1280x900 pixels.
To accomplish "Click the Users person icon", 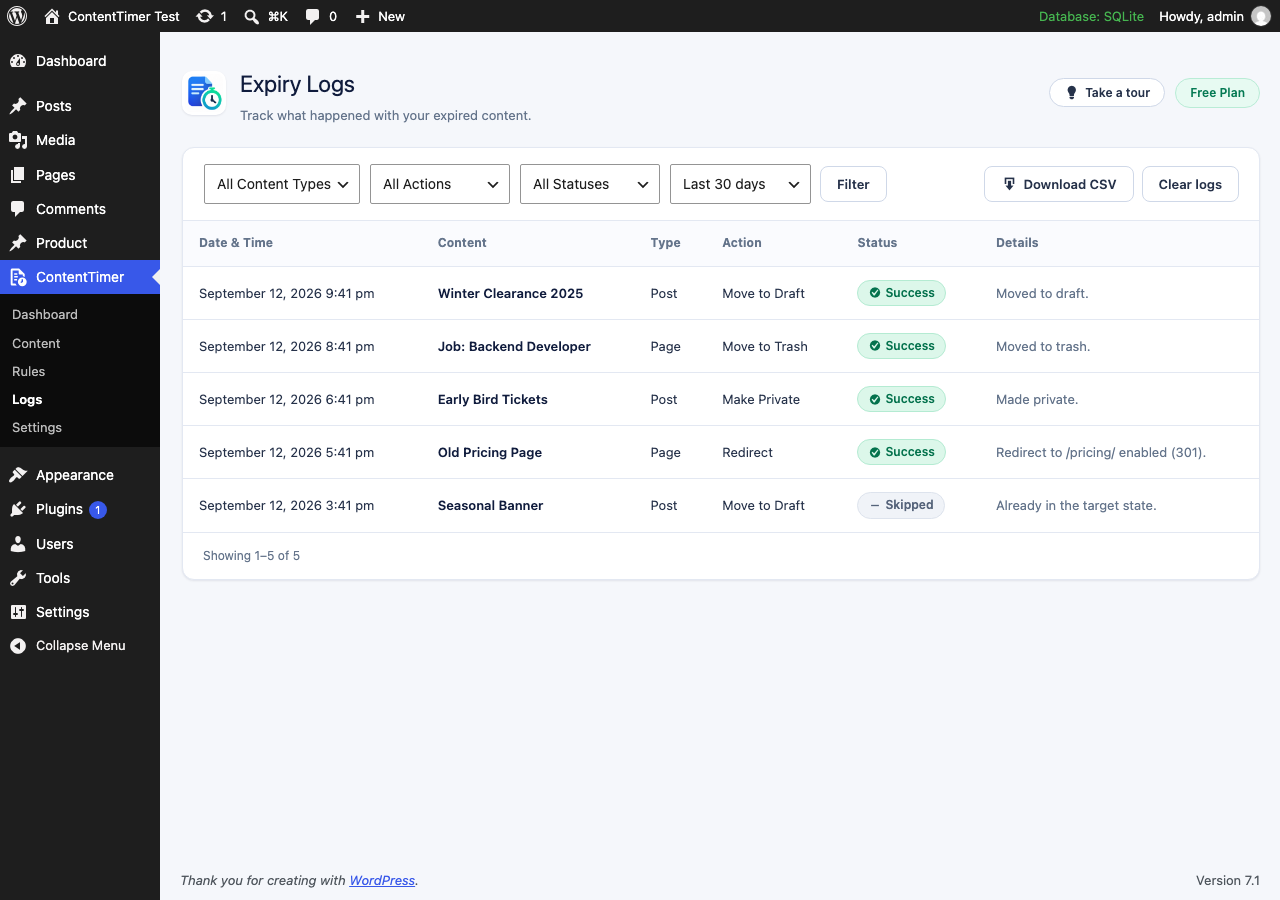I will [18, 544].
